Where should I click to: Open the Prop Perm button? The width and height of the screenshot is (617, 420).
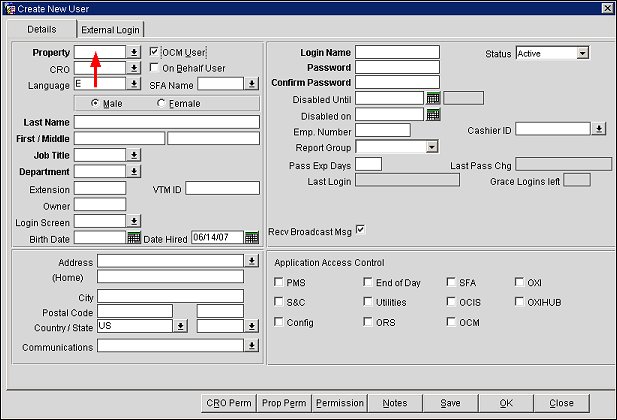pyautogui.click(x=283, y=403)
